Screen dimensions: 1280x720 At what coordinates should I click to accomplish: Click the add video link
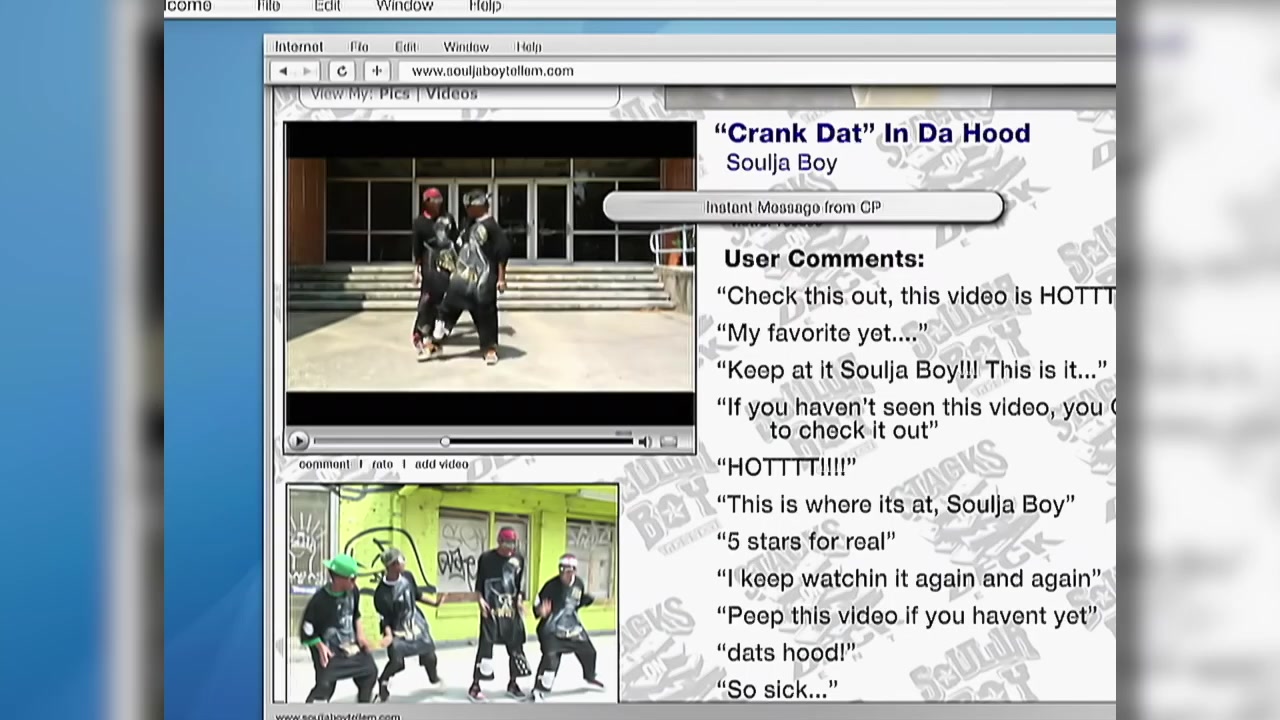[441, 464]
